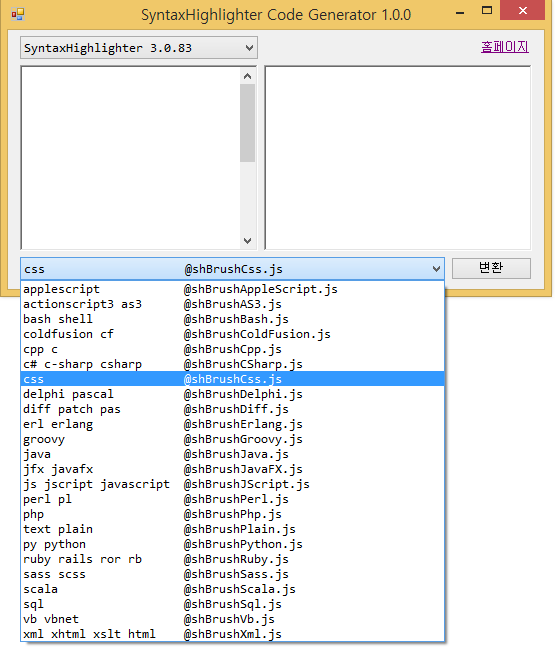Image resolution: width=555 pixels, height=649 pixels.
Task: Click inside the right output text area
Action: pos(398,158)
